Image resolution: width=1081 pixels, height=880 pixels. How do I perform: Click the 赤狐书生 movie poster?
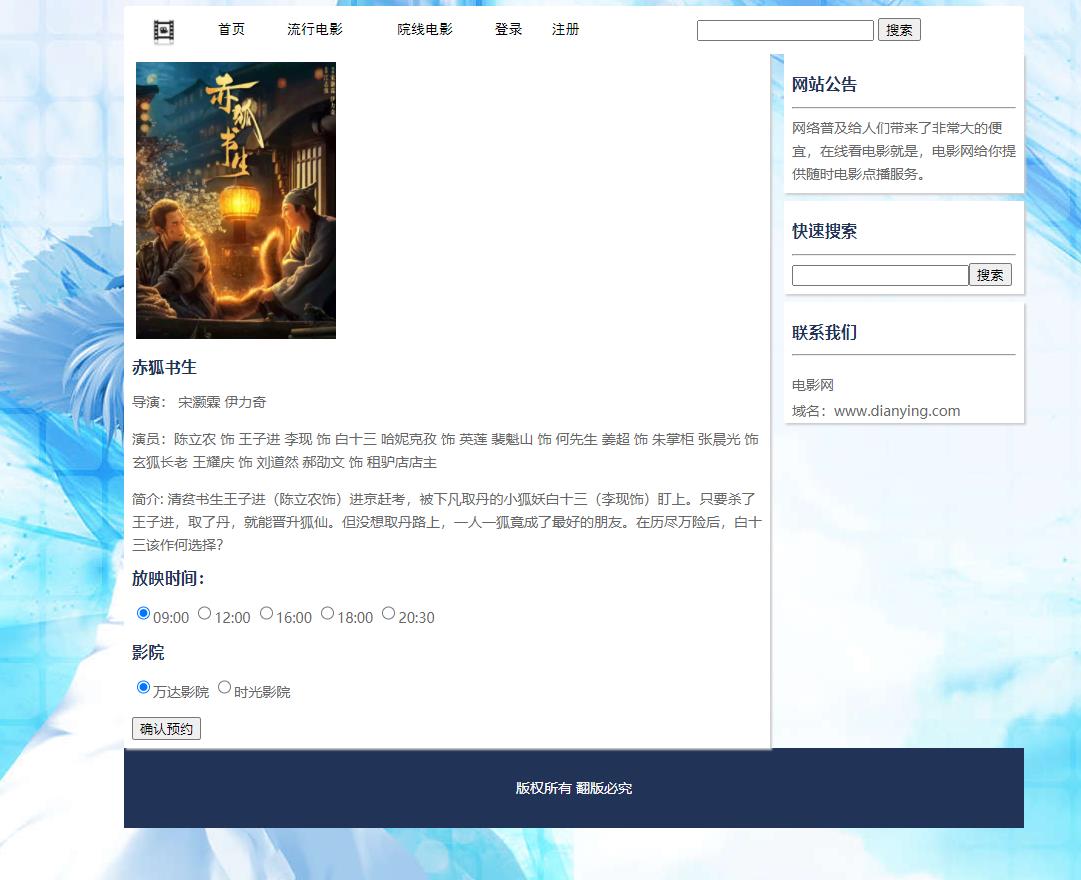[x=236, y=200]
